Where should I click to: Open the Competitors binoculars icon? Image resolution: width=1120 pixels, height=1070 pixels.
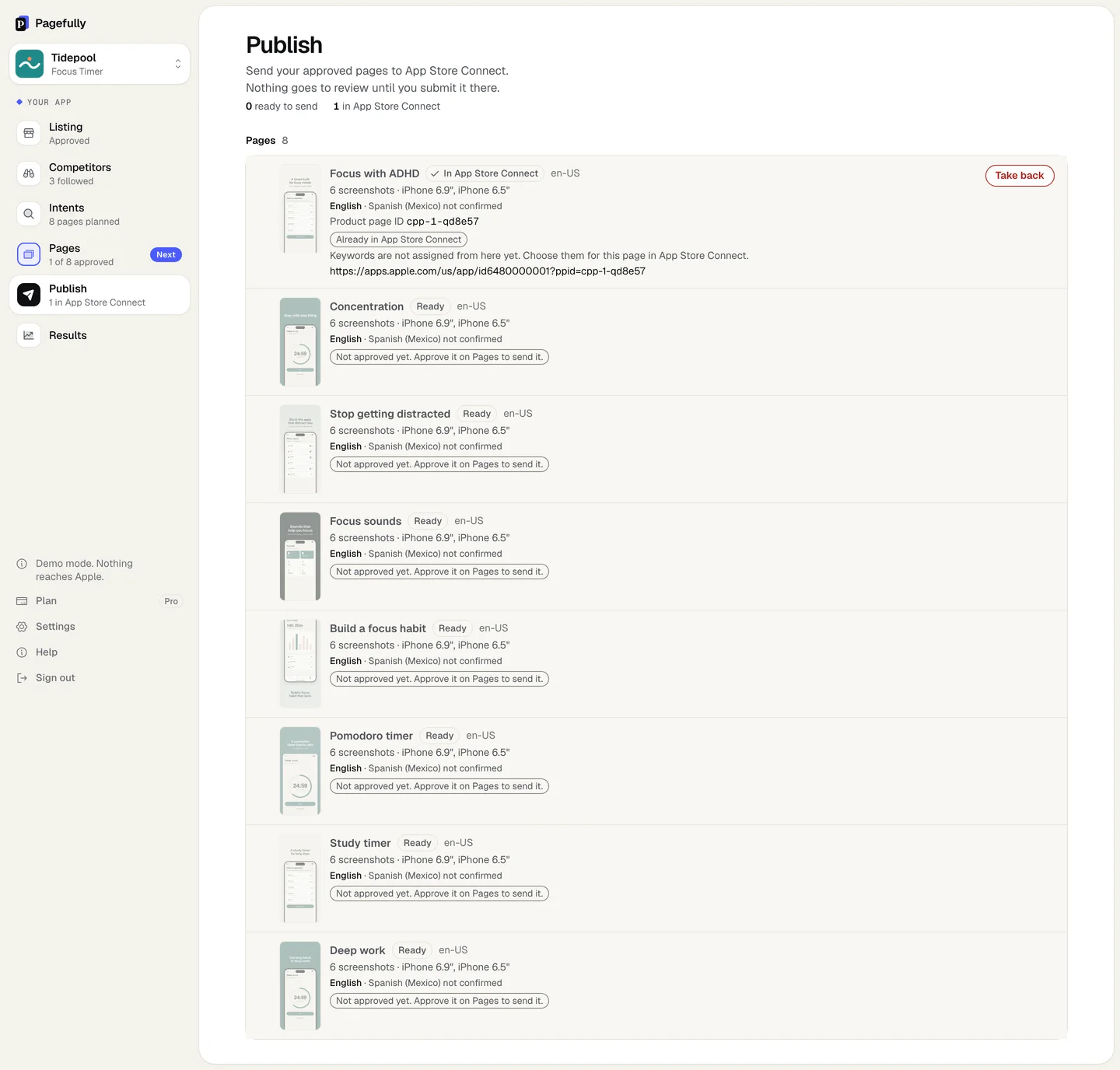(29, 173)
